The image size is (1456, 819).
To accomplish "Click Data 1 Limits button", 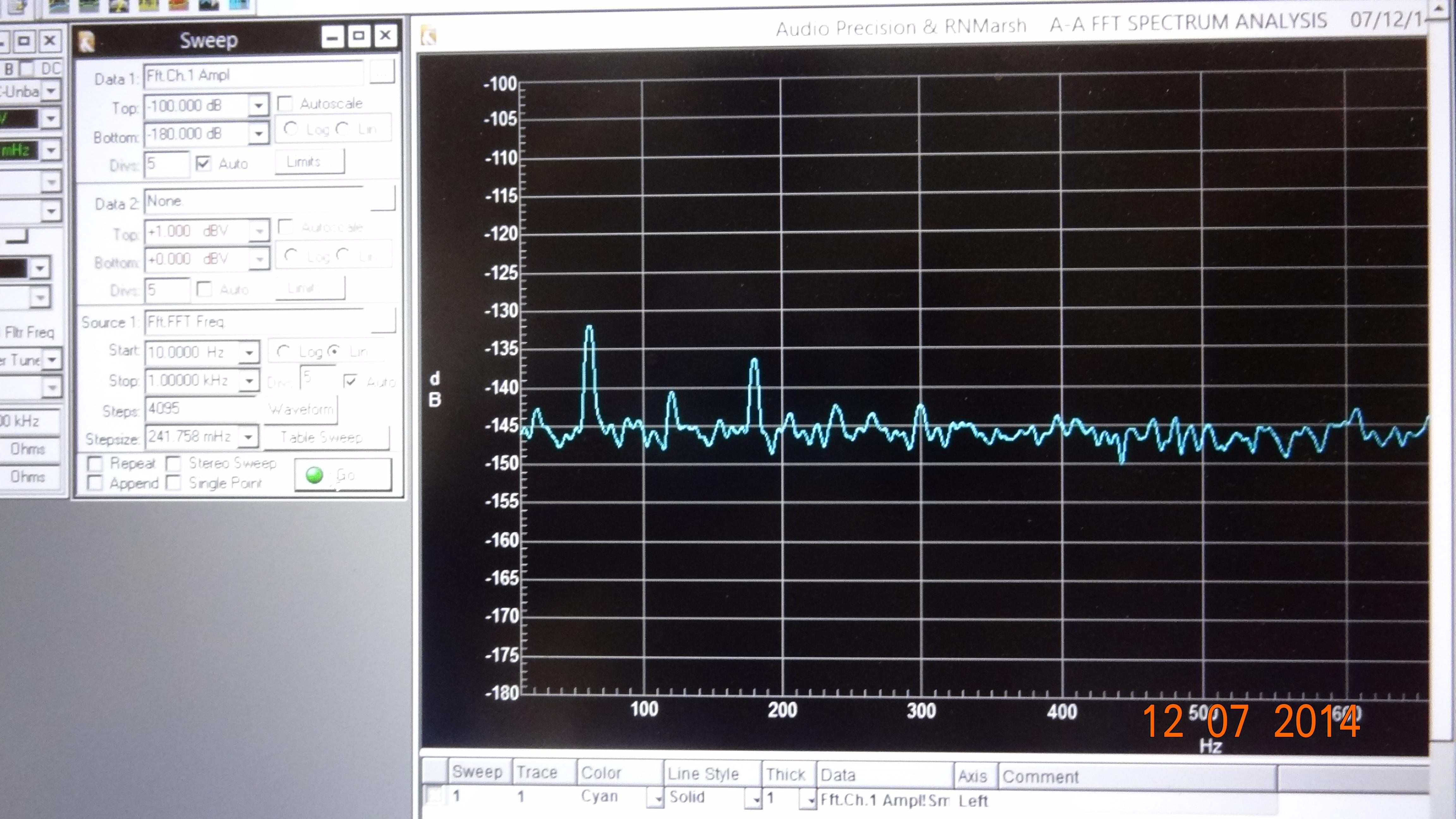I will [x=309, y=162].
